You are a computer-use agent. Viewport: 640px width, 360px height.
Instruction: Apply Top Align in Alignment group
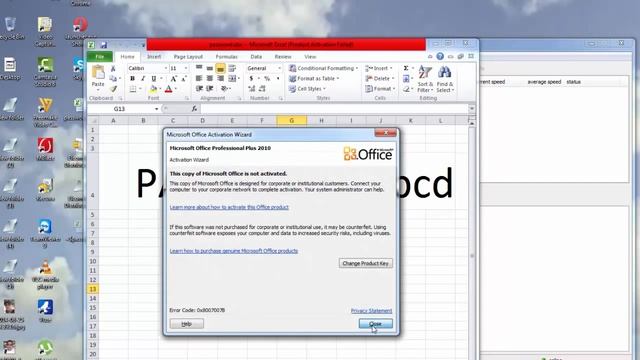199,68
